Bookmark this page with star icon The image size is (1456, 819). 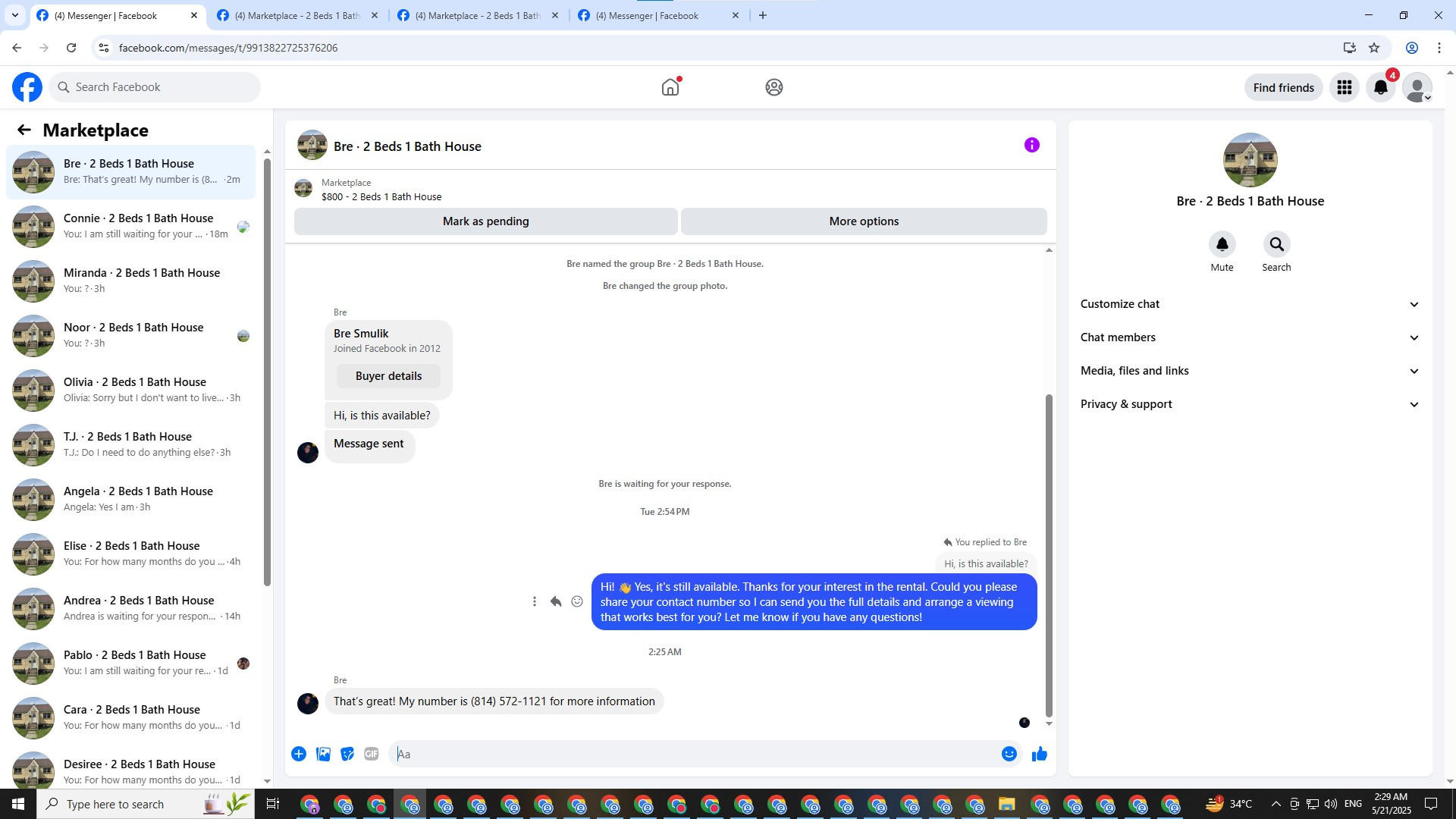click(1374, 48)
